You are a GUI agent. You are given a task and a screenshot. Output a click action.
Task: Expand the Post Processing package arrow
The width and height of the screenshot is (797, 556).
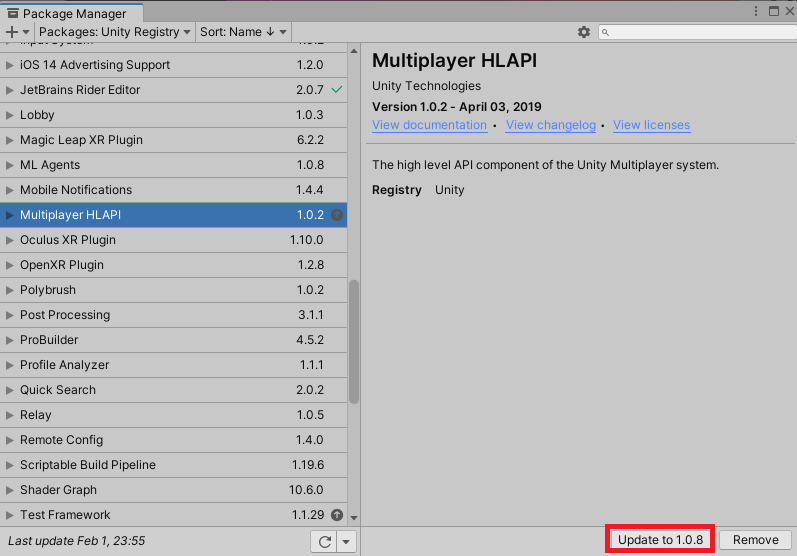coord(9,315)
